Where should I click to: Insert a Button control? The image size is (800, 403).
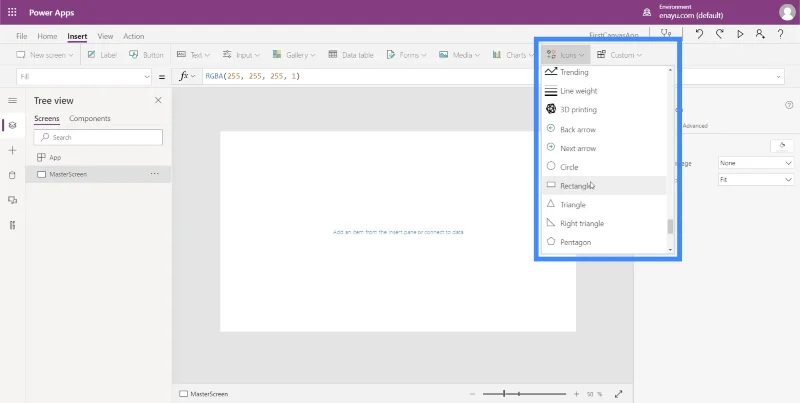[146, 55]
